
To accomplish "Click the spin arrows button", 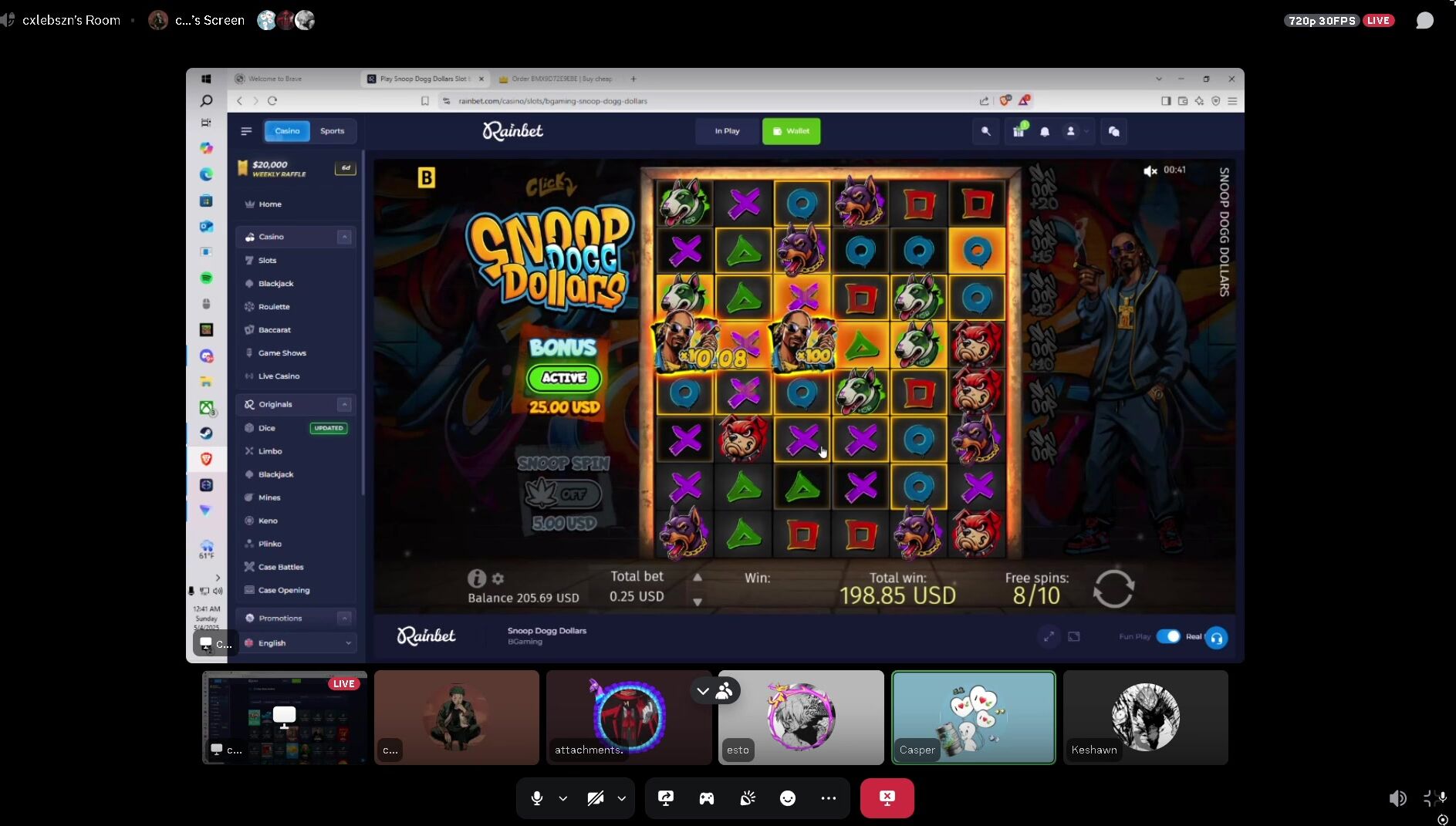I will pyautogui.click(x=1113, y=589).
